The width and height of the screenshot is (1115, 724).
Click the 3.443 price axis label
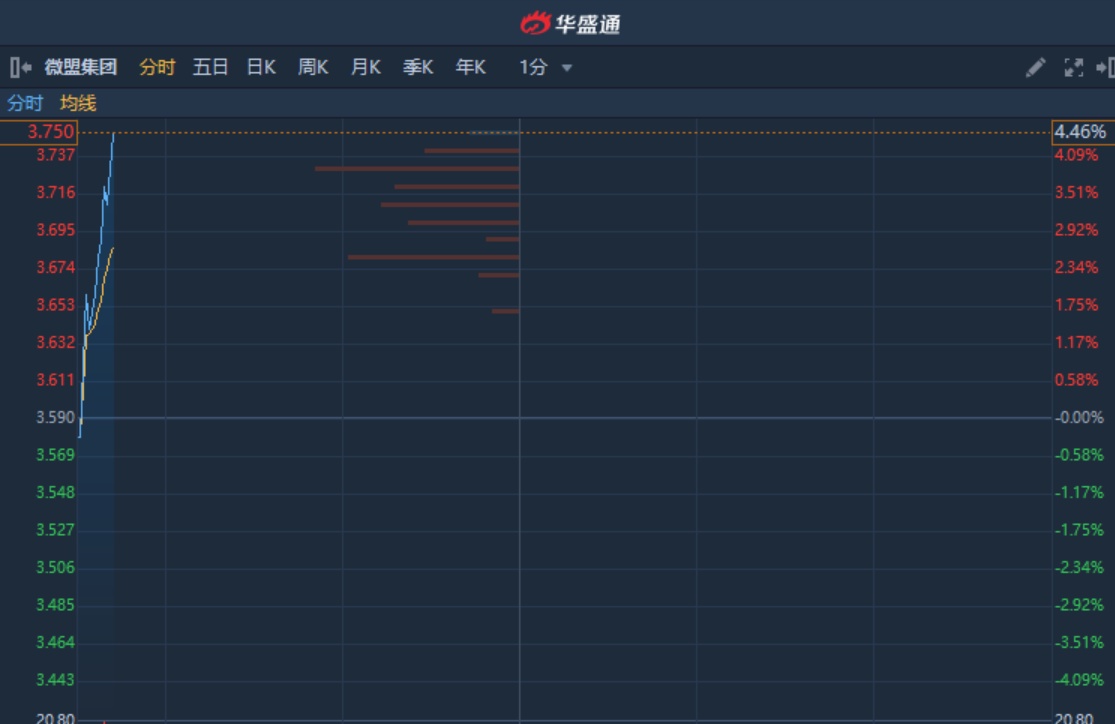pos(55,680)
